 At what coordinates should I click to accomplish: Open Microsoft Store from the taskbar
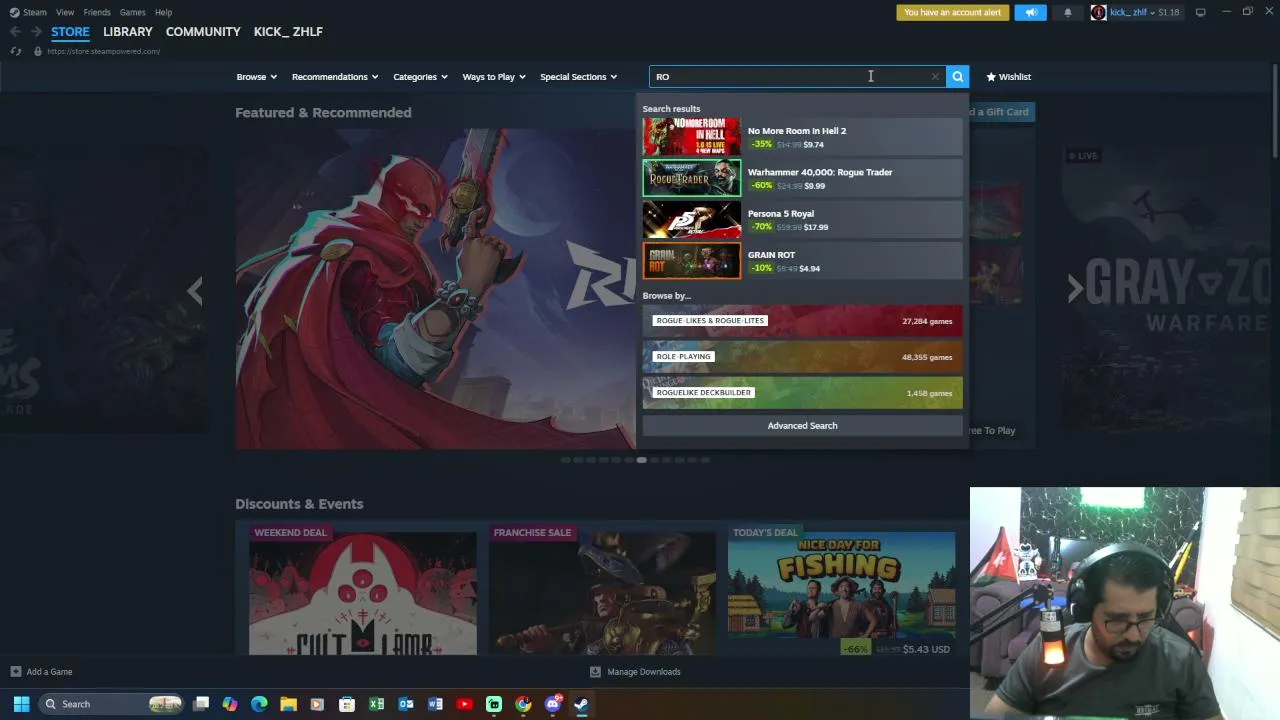tap(347, 704)
